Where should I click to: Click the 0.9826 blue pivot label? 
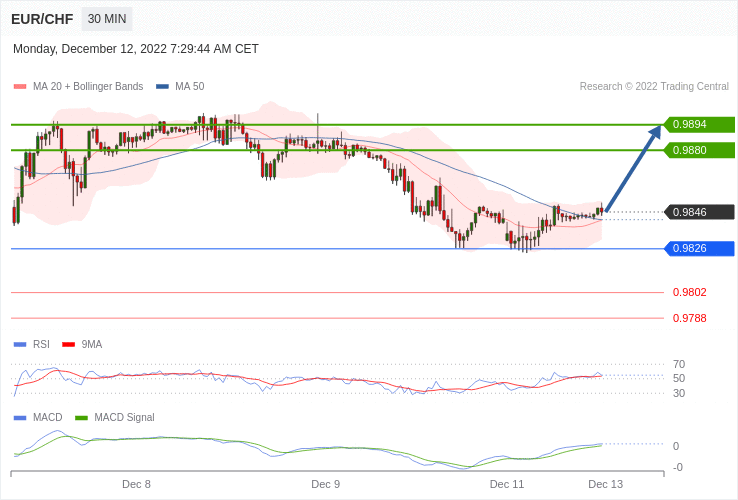(699, 249)
